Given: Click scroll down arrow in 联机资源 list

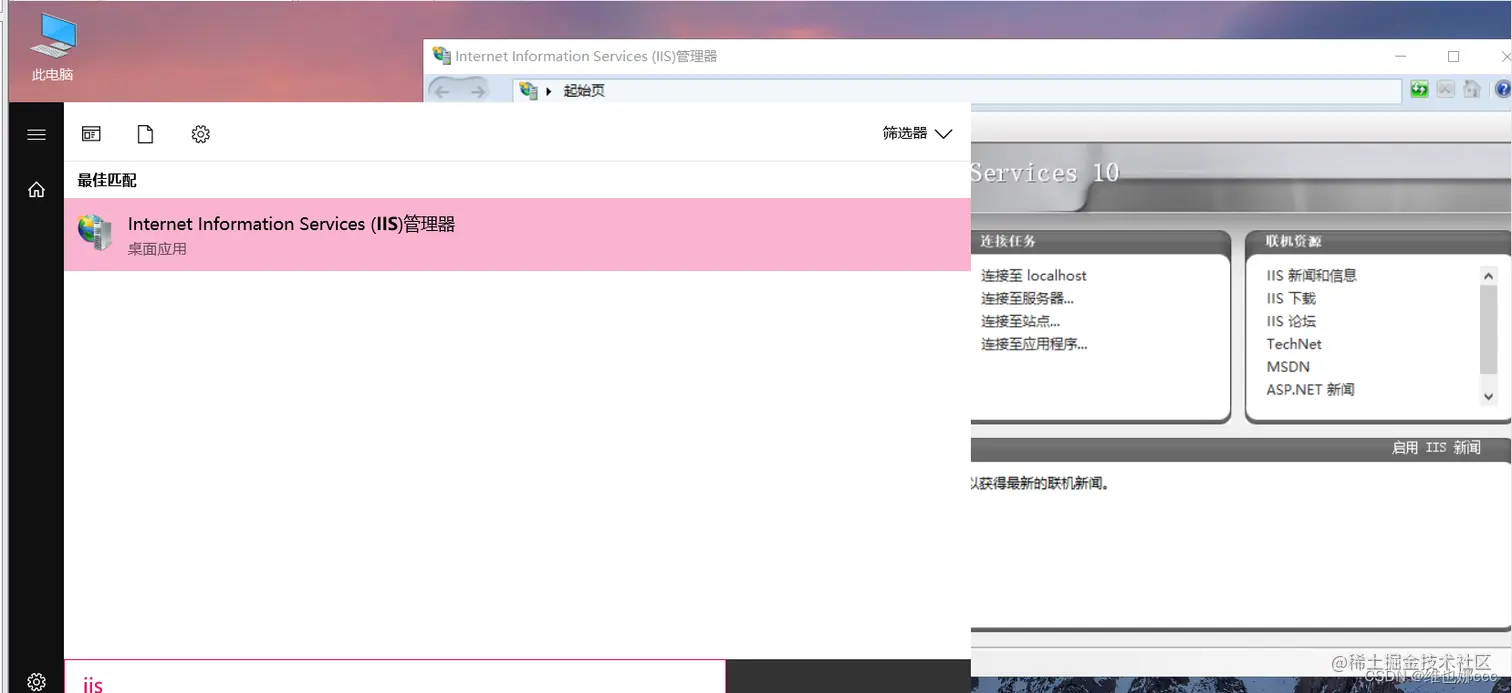Looking at the screenshot, I should [1488, 397].
